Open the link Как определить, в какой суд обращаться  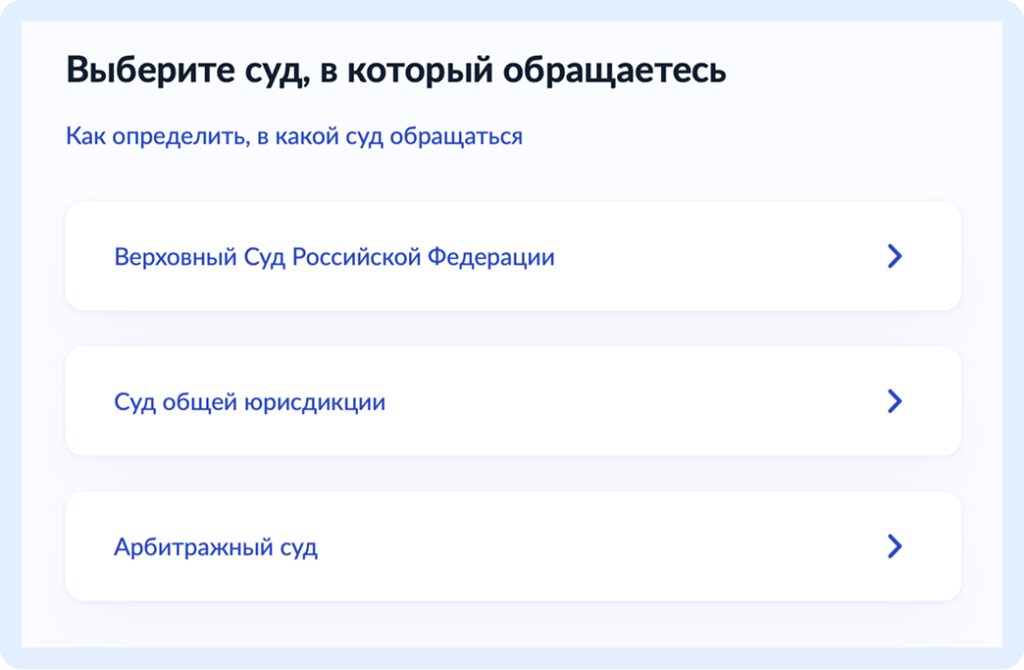point(294,136)
